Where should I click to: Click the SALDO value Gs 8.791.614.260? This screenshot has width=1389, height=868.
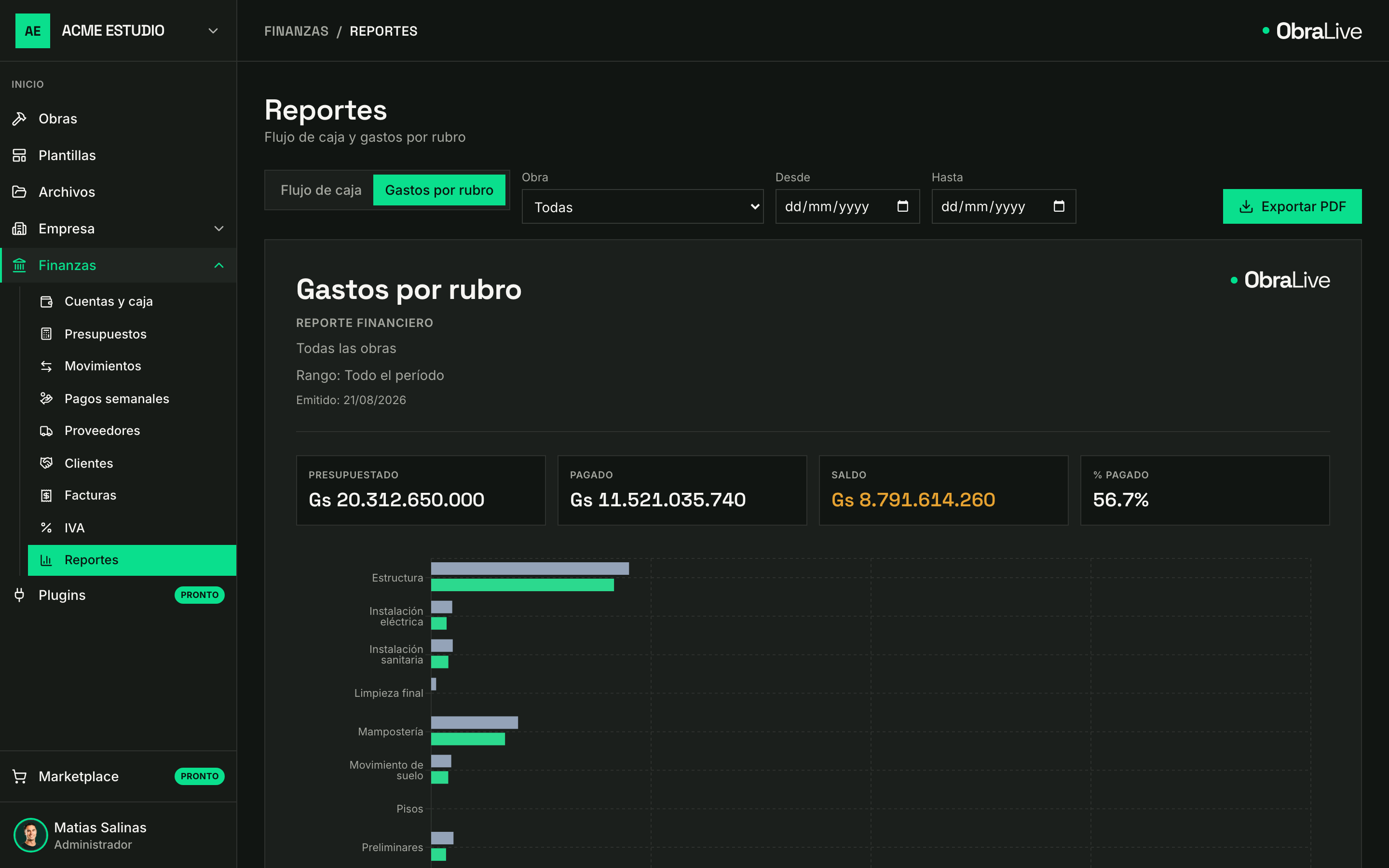(x=913, y=500)
